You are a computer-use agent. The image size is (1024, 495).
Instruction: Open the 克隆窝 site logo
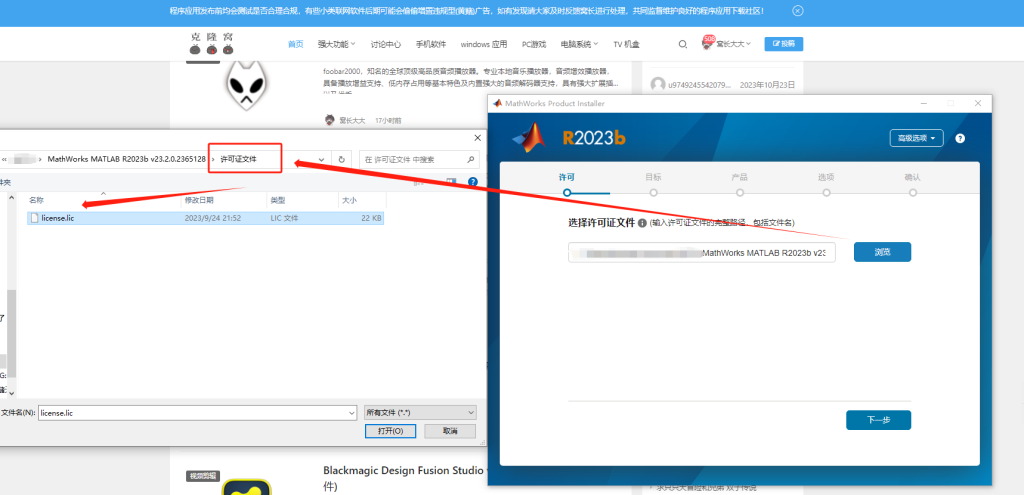211,44
